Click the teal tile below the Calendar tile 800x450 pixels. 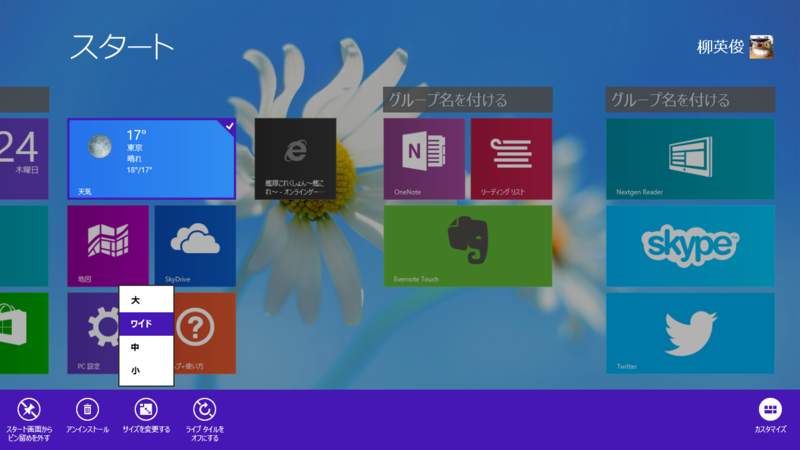tap(24, 246)
